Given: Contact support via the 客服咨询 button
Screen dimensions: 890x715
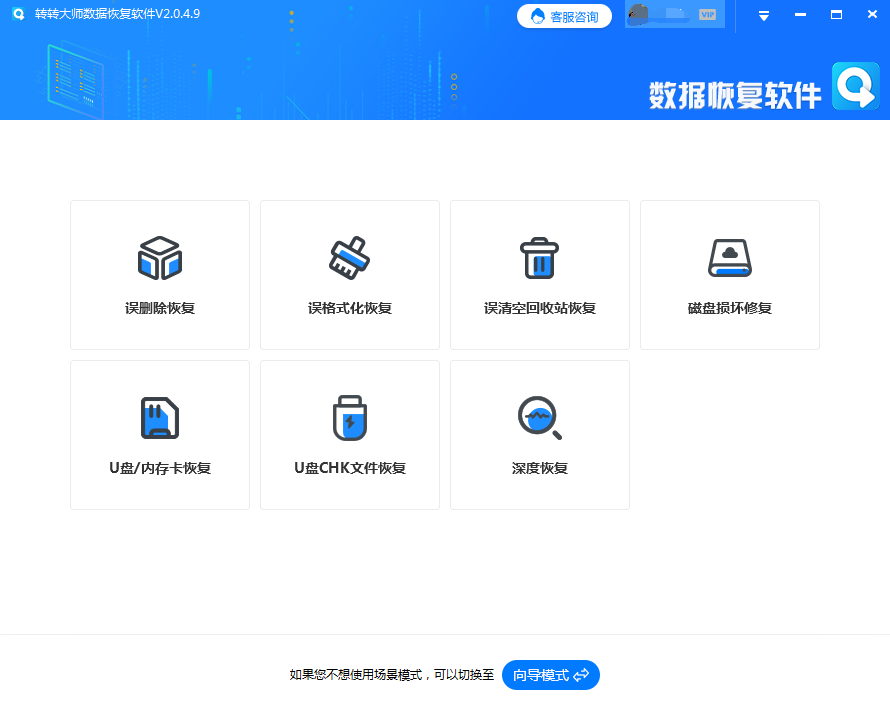Looking at the screenshot, I should pyautogui.click(x=564, y=15).
